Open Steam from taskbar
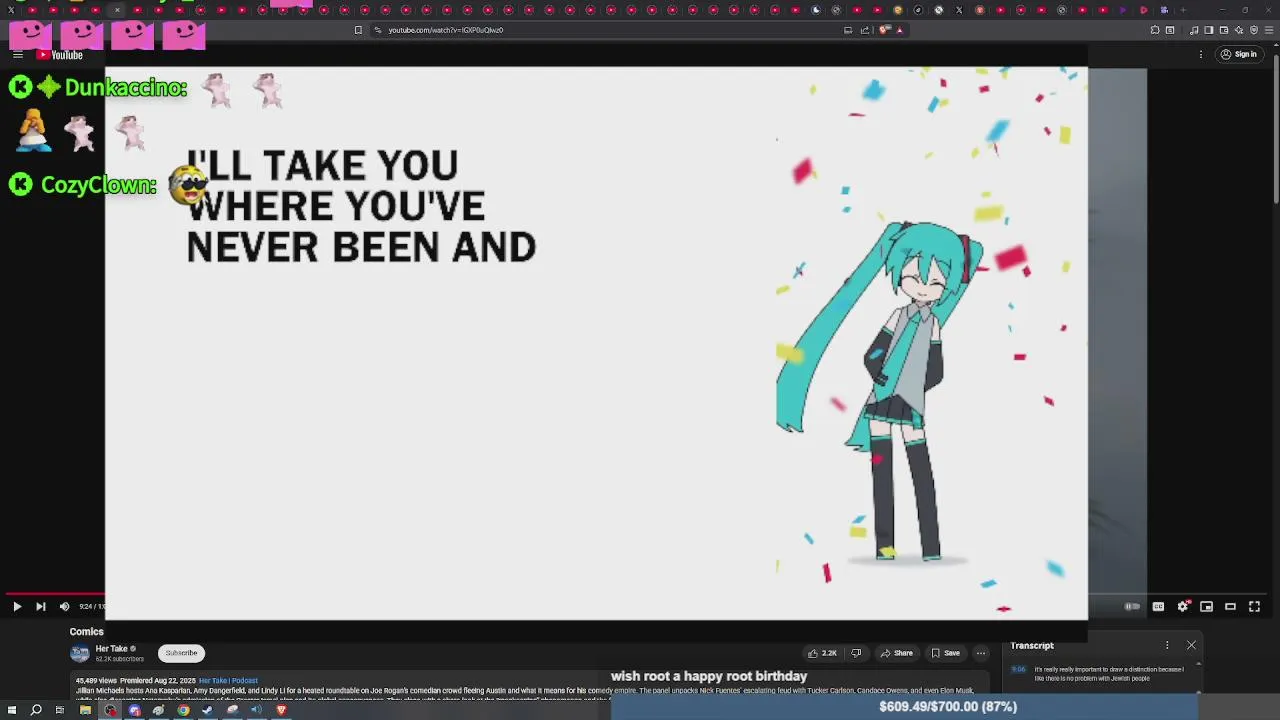The height and width of the screenshot is (720, 1280). point(207,710)
